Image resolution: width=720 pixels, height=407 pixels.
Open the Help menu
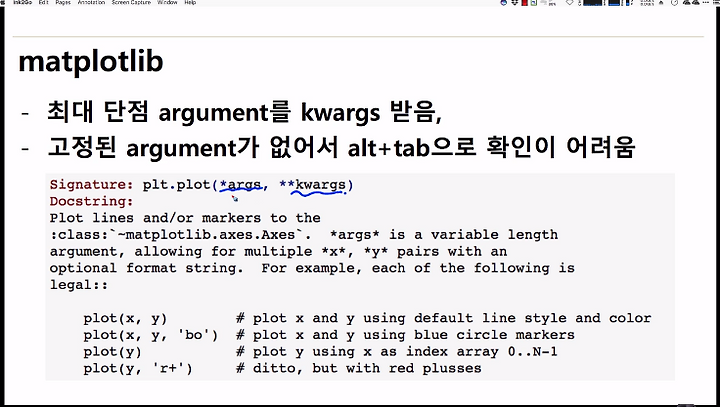point(190,2)
